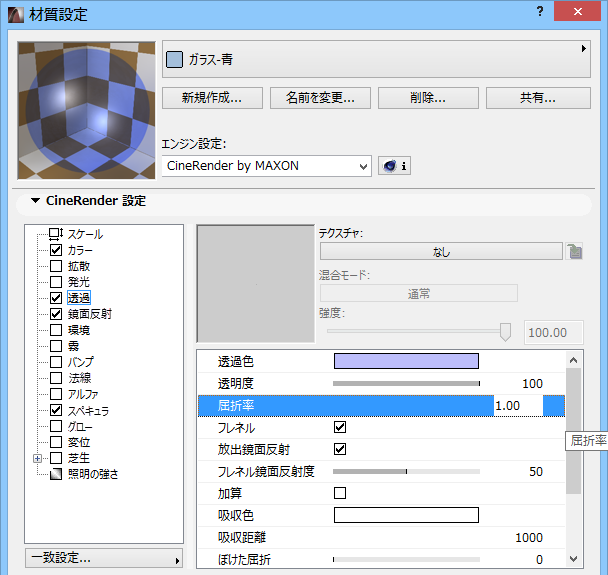Enable the 発光 channel checkbox
The image size is (608, 575).
(56, 282)
